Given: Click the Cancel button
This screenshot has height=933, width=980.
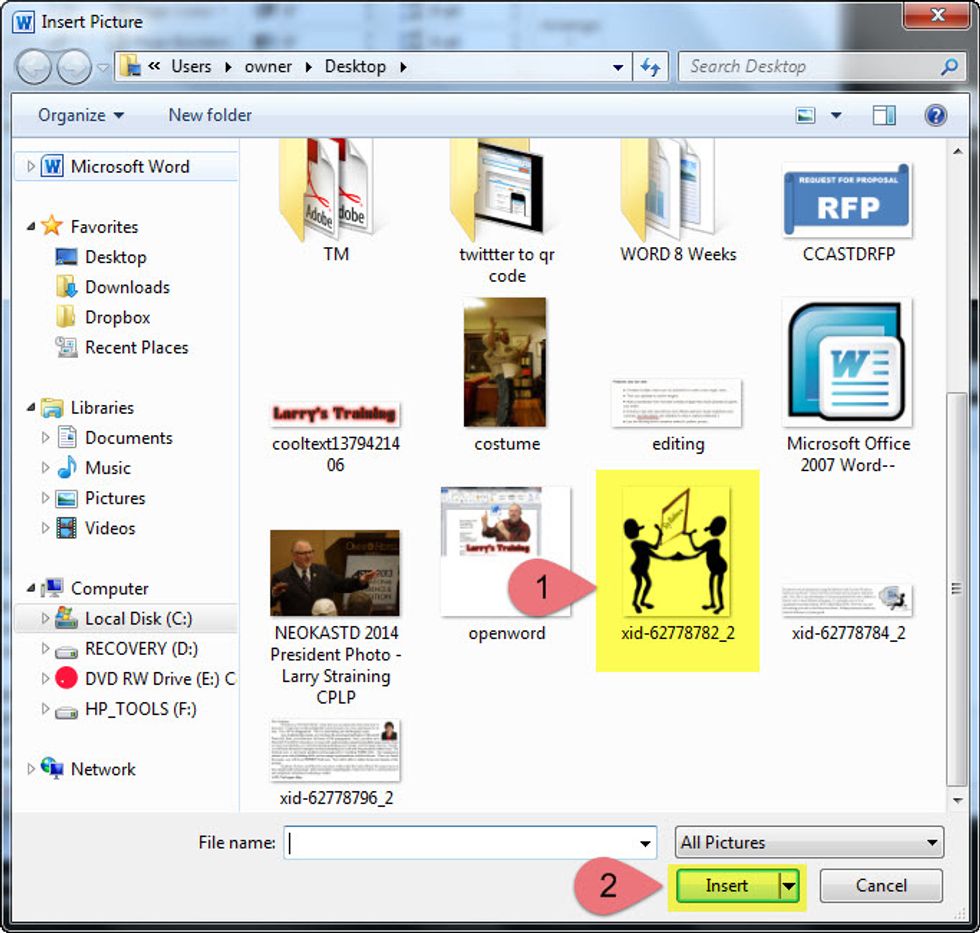Looking at the screenshot, I should pos(881,886).
